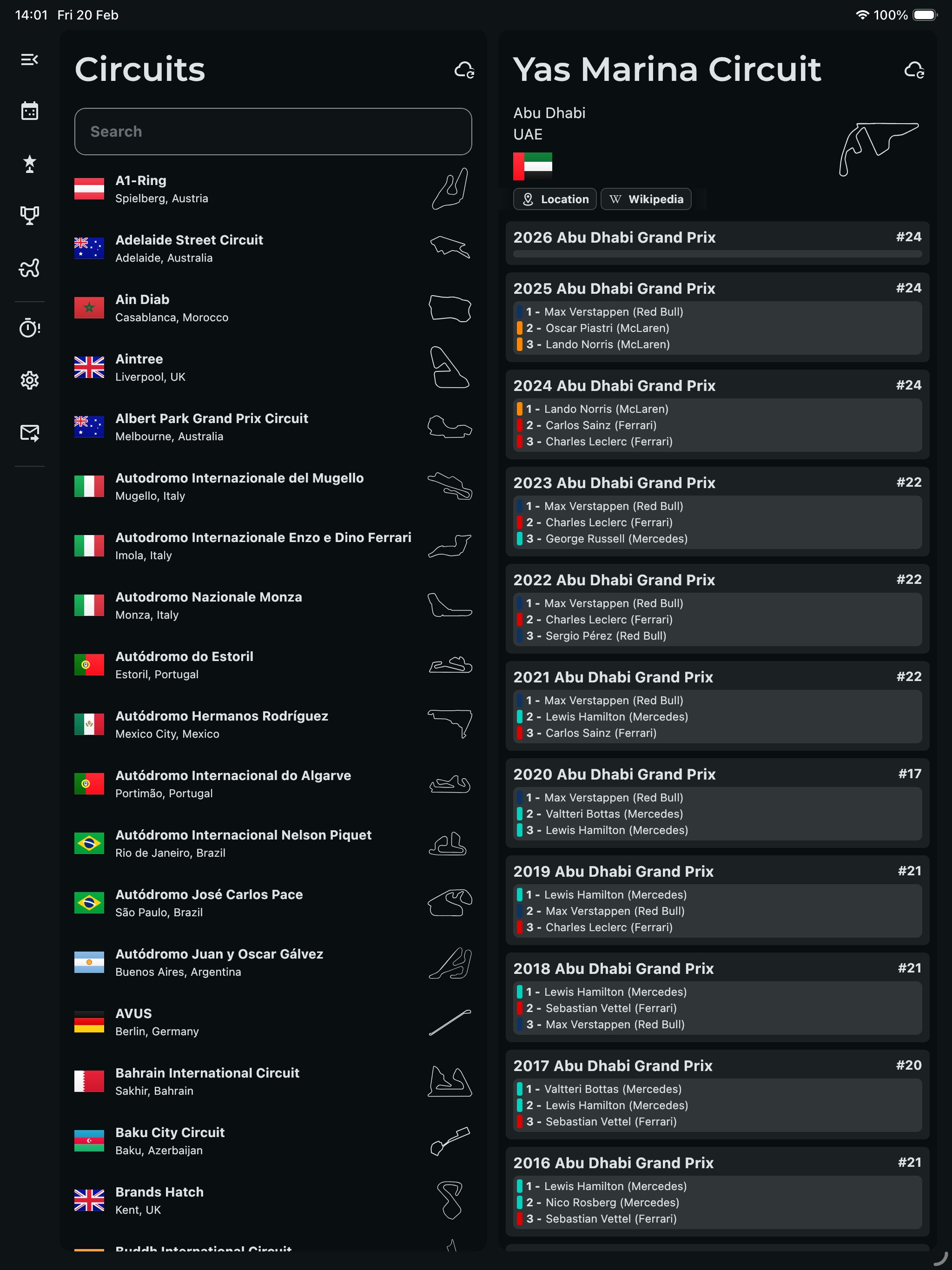Click the Yas Marina track layout thumbnail
This screenshot has width=952, height=1270.
(879, 149)
